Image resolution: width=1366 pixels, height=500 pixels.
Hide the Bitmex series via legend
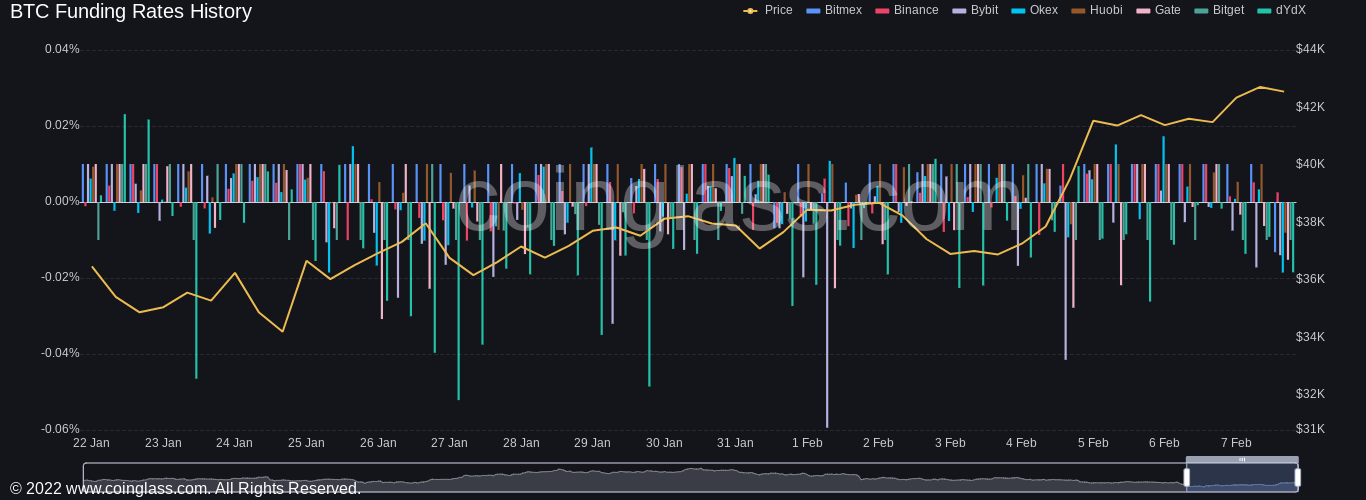(837, 10)
